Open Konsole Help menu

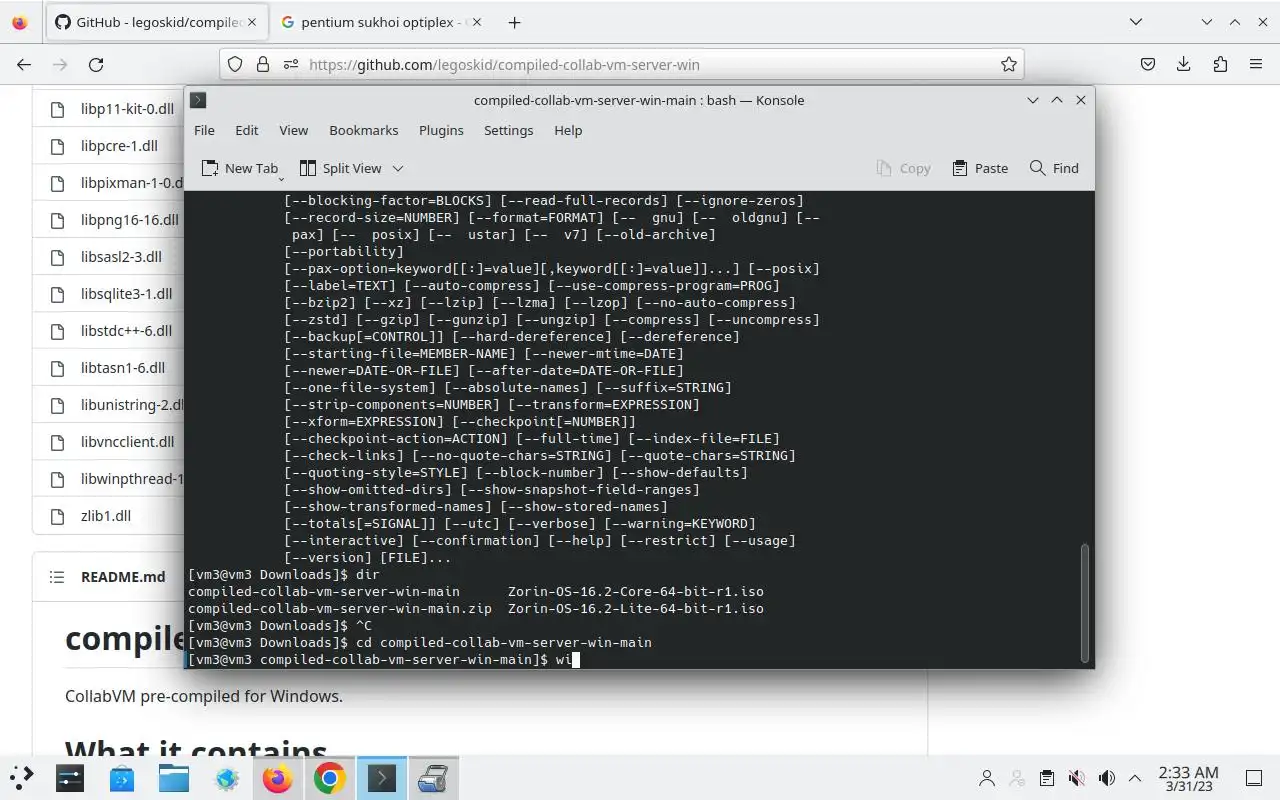568,130
